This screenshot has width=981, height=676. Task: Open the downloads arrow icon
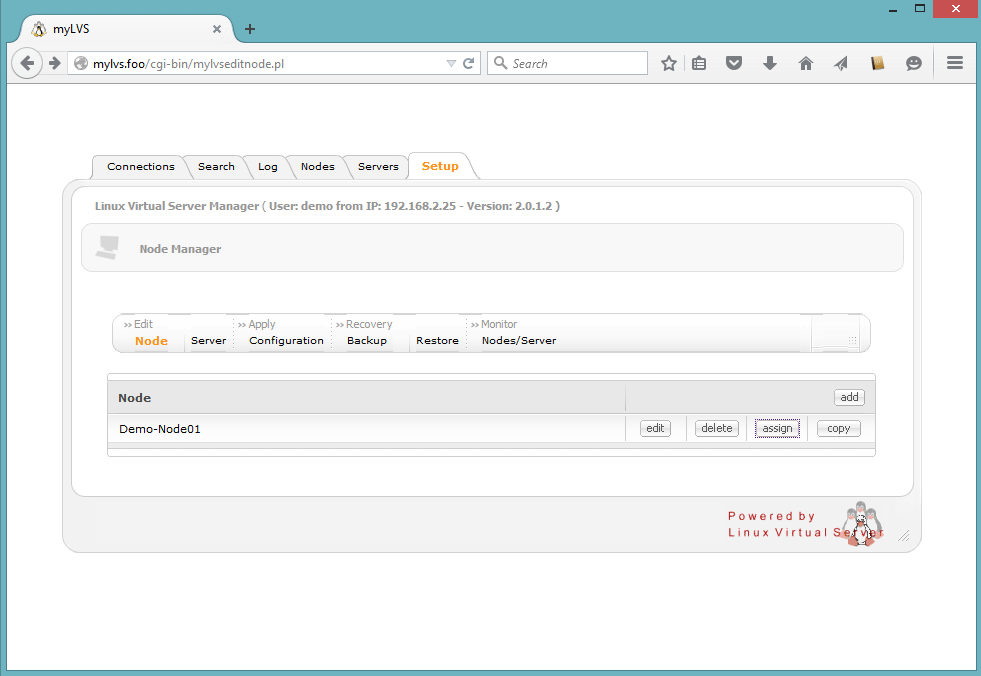[769, 63]
